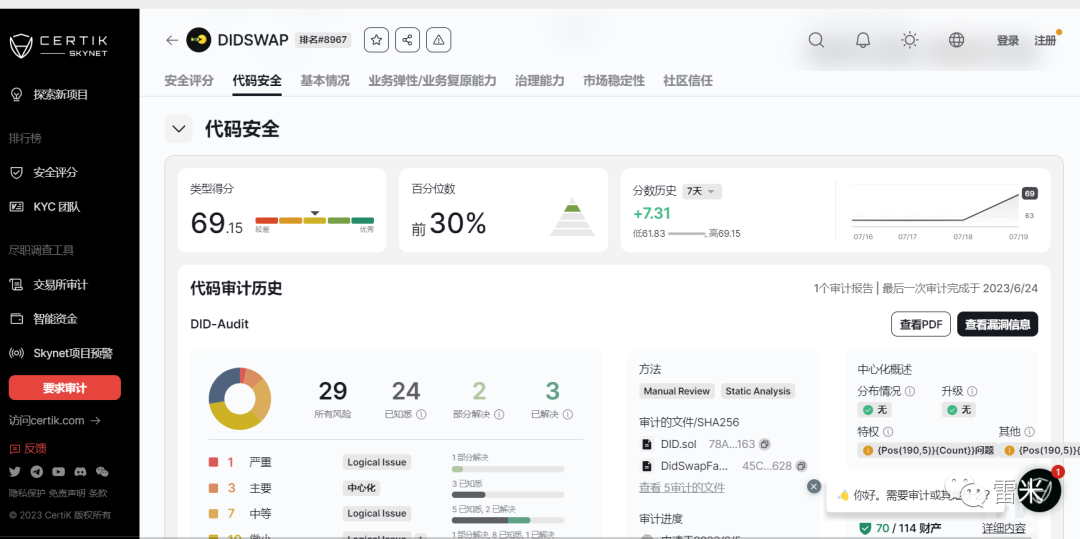Switch to the 基本情况 tab

pyautogui.click(x=325, y=81)
